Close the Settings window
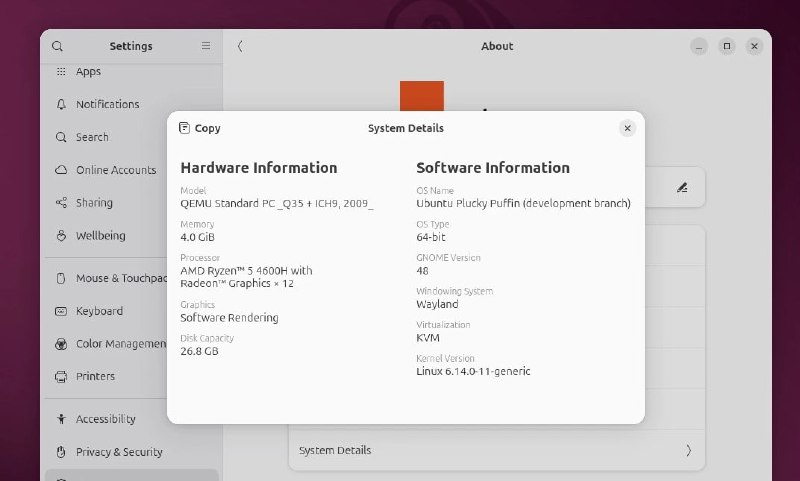800x481 pixels. [x=754, y=46]
